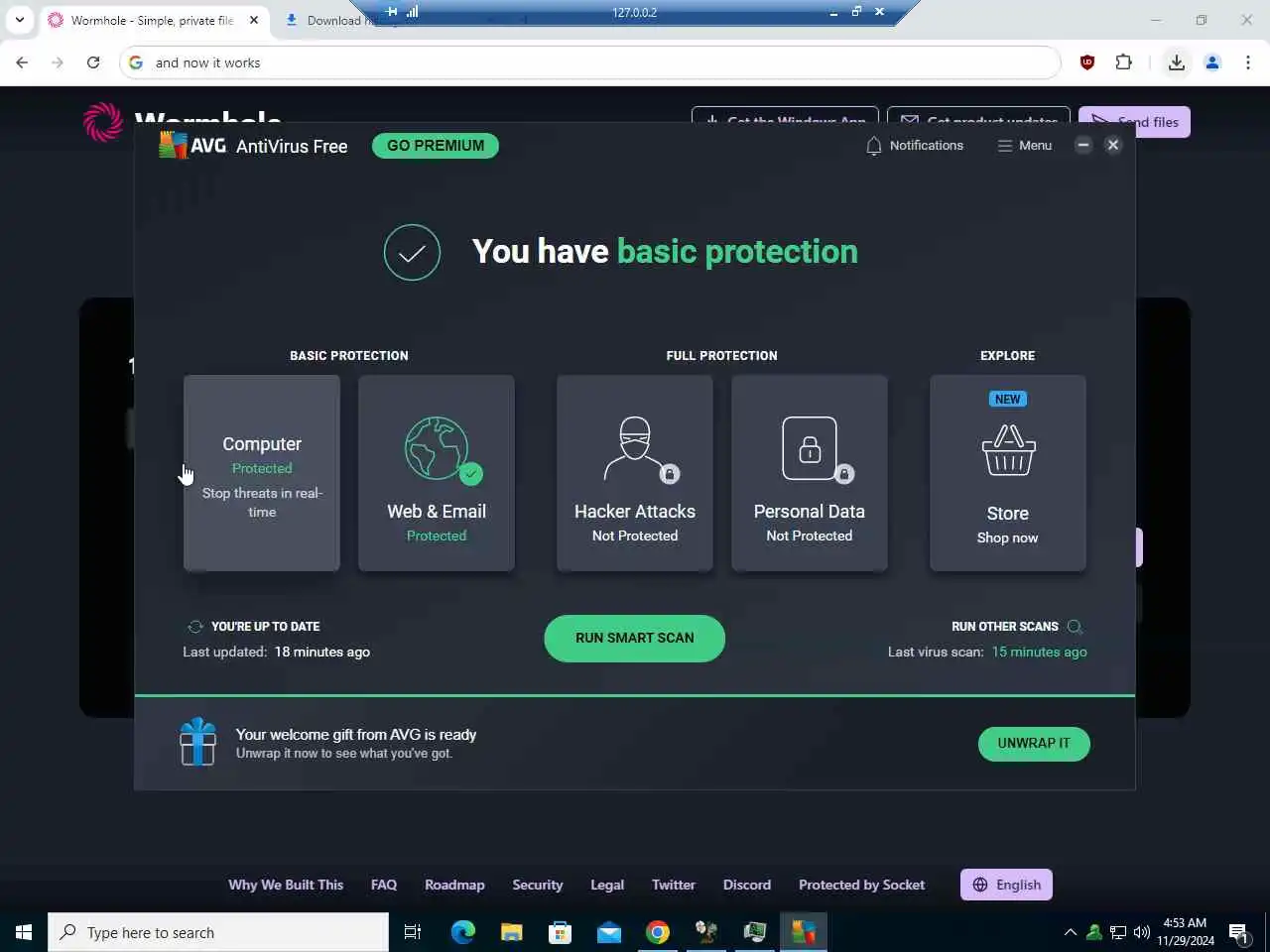
Task: Click RUN SMART SCAN button
Action: click(635, 638)
